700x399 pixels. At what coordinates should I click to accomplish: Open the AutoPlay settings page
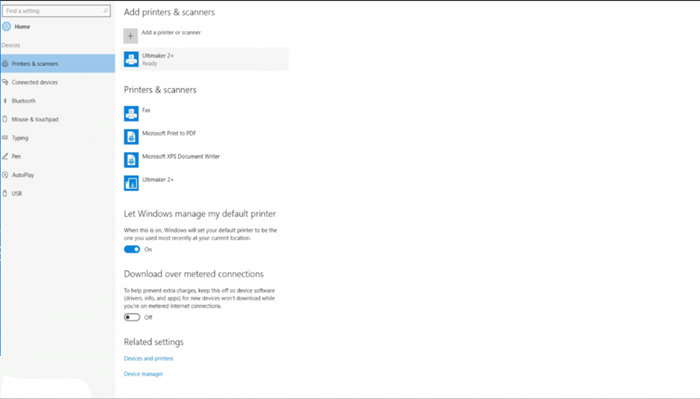click(x=58, y=175)
